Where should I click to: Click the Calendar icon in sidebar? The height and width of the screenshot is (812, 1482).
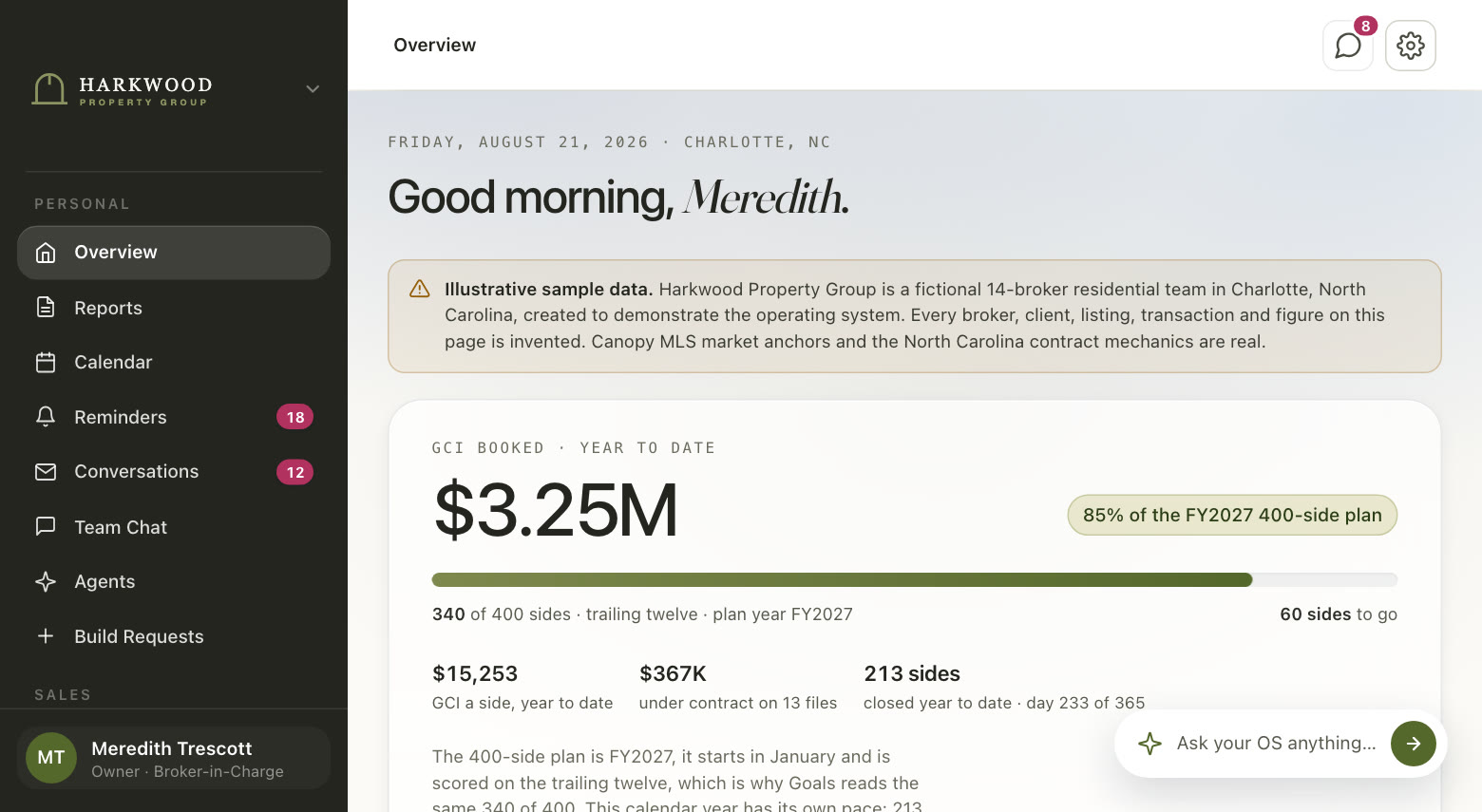(46, 362)
